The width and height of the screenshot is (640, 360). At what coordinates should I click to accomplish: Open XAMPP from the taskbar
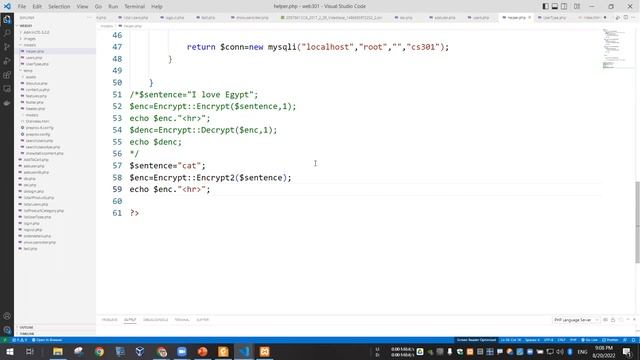[264, 351]
